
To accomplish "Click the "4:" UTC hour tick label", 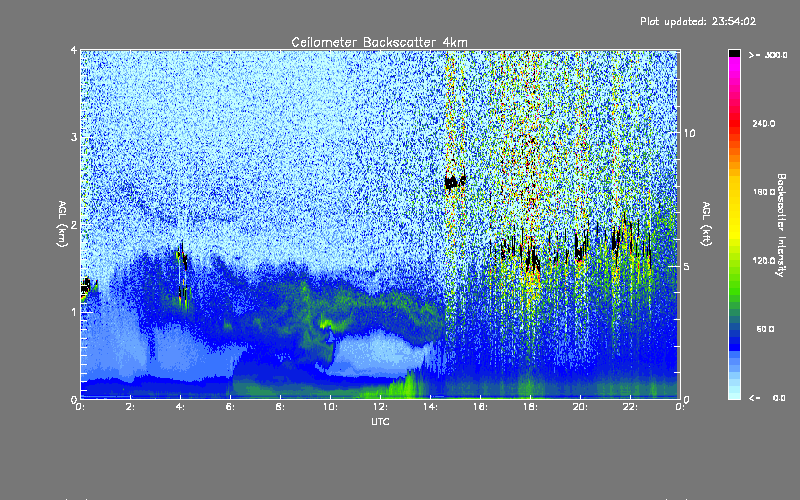I will tap(181, 407).
